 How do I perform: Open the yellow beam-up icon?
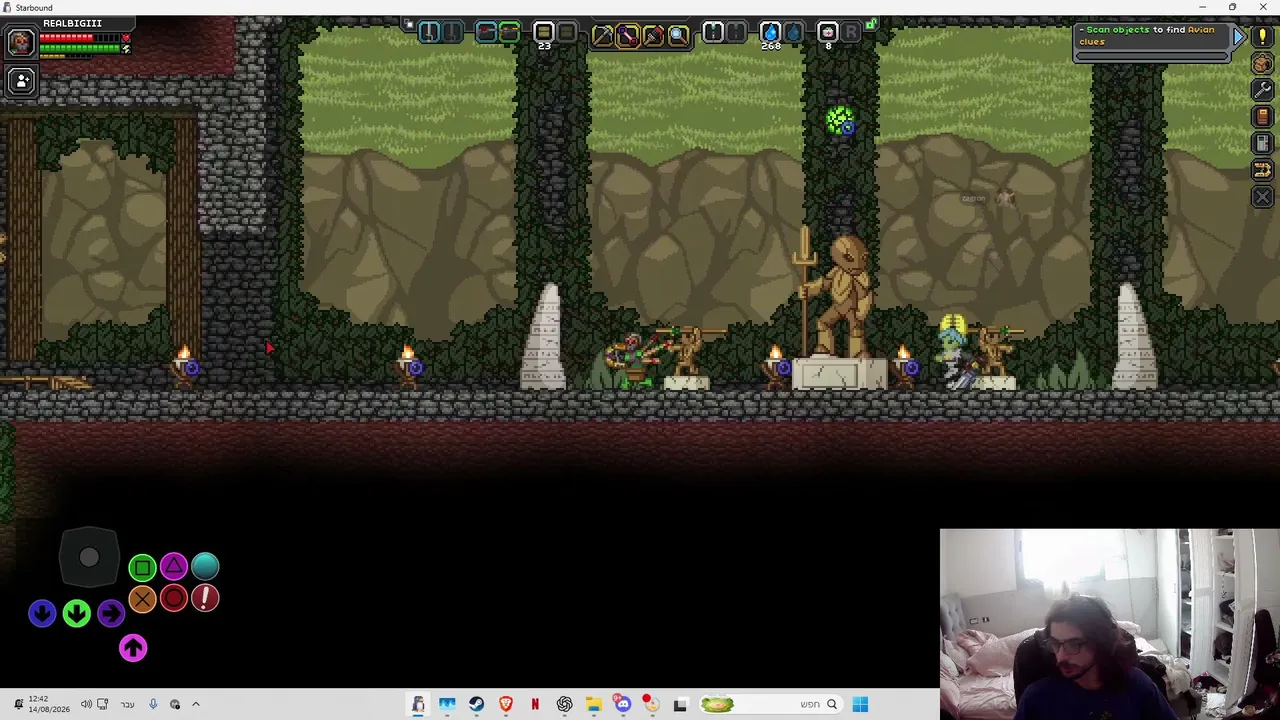click(x=1262, y=170)
